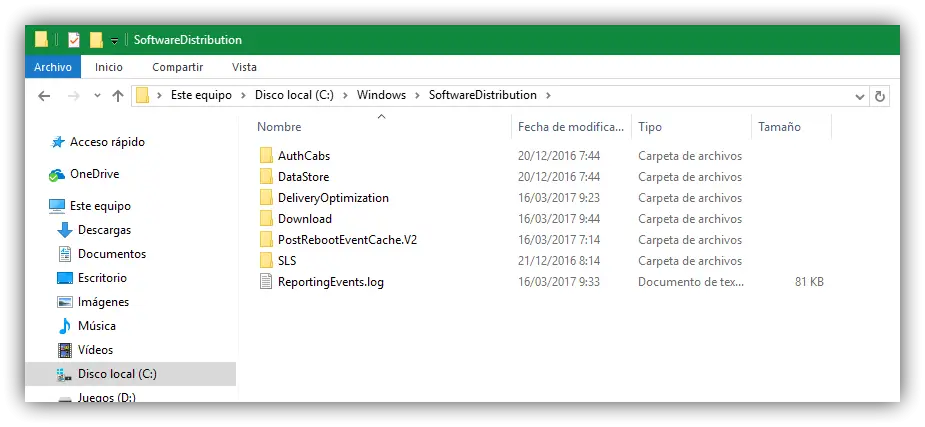This screenshot has width=925, height=427.
Task: Open Vídeos in the navigation pane
Action: [x=96, y=350]
